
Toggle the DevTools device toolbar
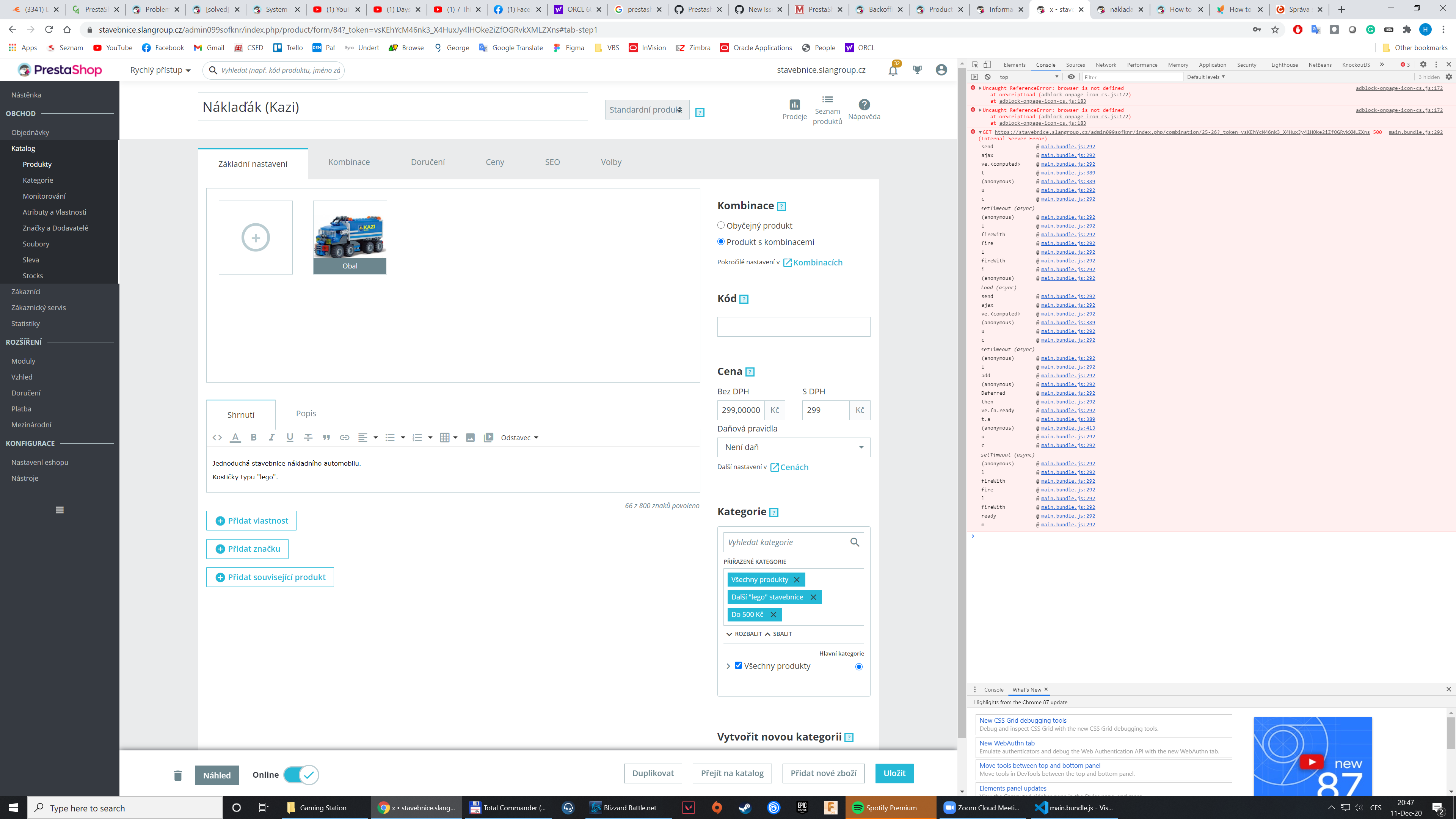tap(987, 64)
